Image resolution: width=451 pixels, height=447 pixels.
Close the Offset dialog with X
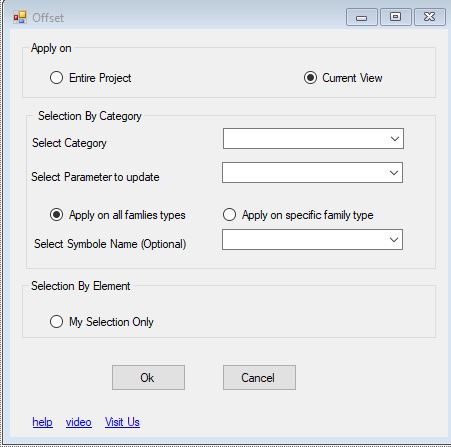(x=430, y=17)
